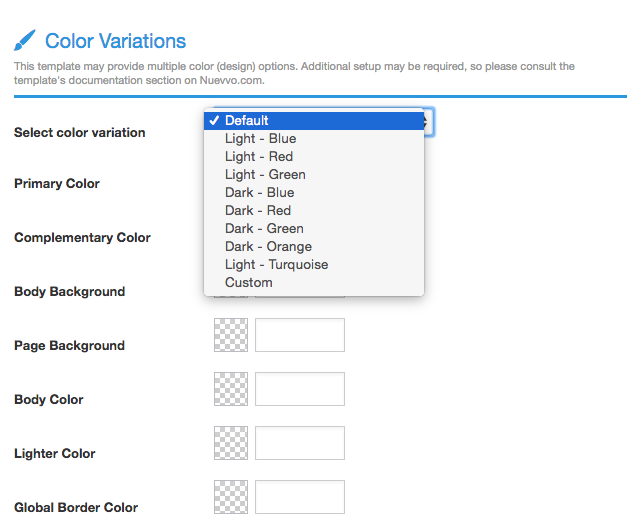This screenshot has width=627, height=532.
Task: Choose Light - Blue color variation
Action: (x=314, y=139)
